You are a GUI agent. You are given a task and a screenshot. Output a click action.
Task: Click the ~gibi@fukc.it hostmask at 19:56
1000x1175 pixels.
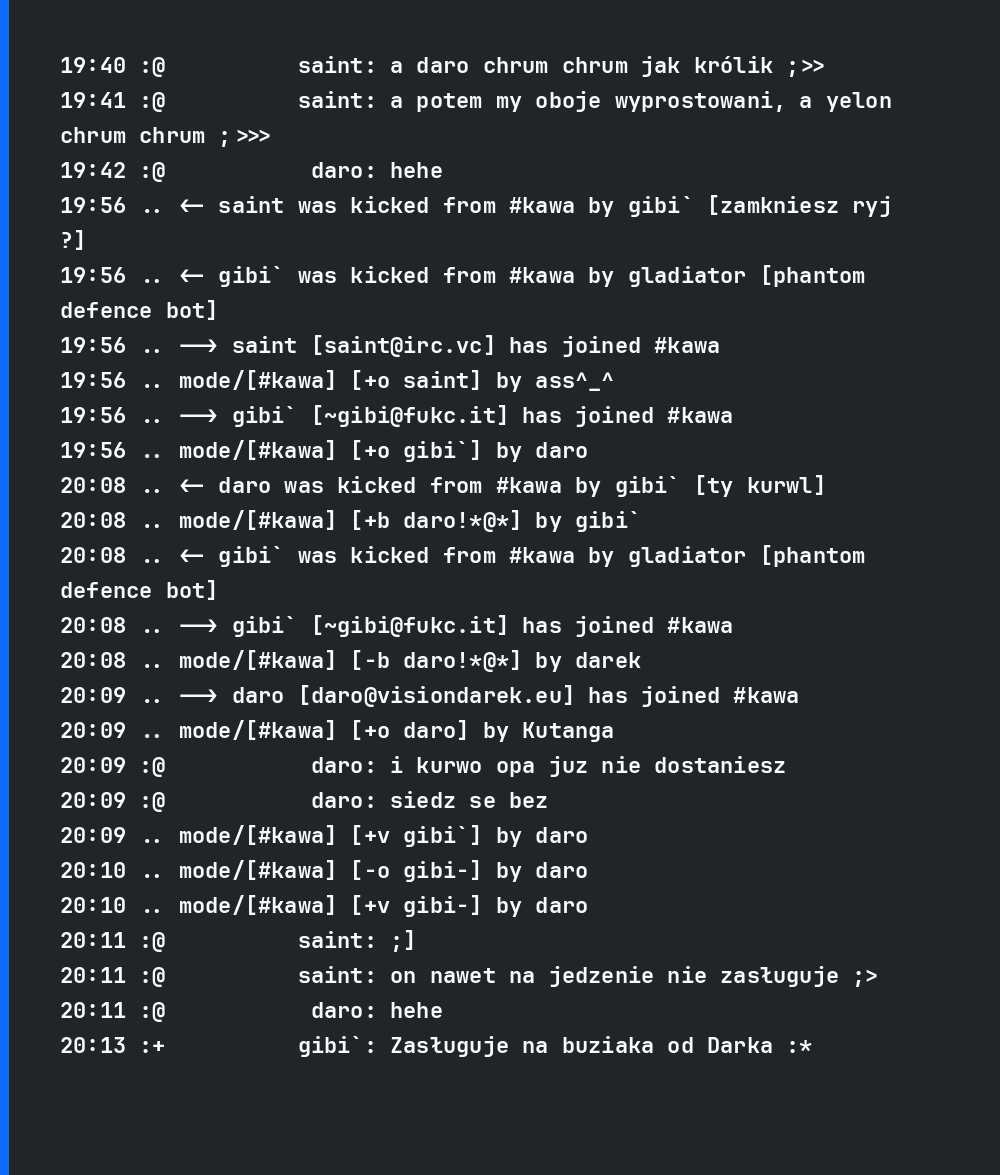pos(410,416)
